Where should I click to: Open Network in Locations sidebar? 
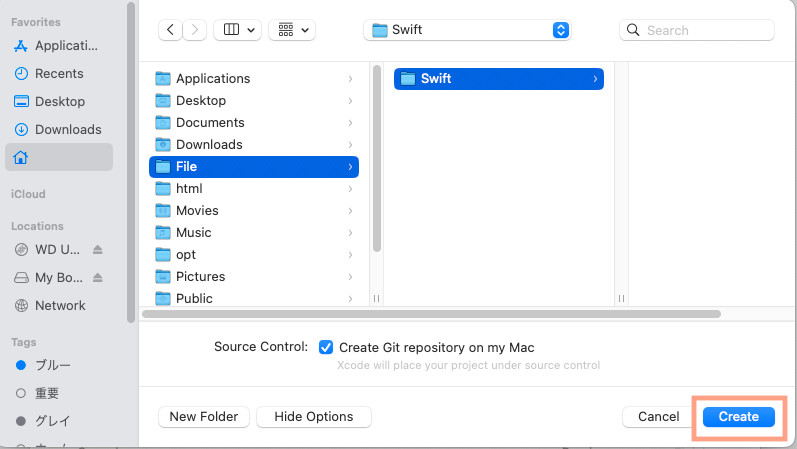pos(59,305)
